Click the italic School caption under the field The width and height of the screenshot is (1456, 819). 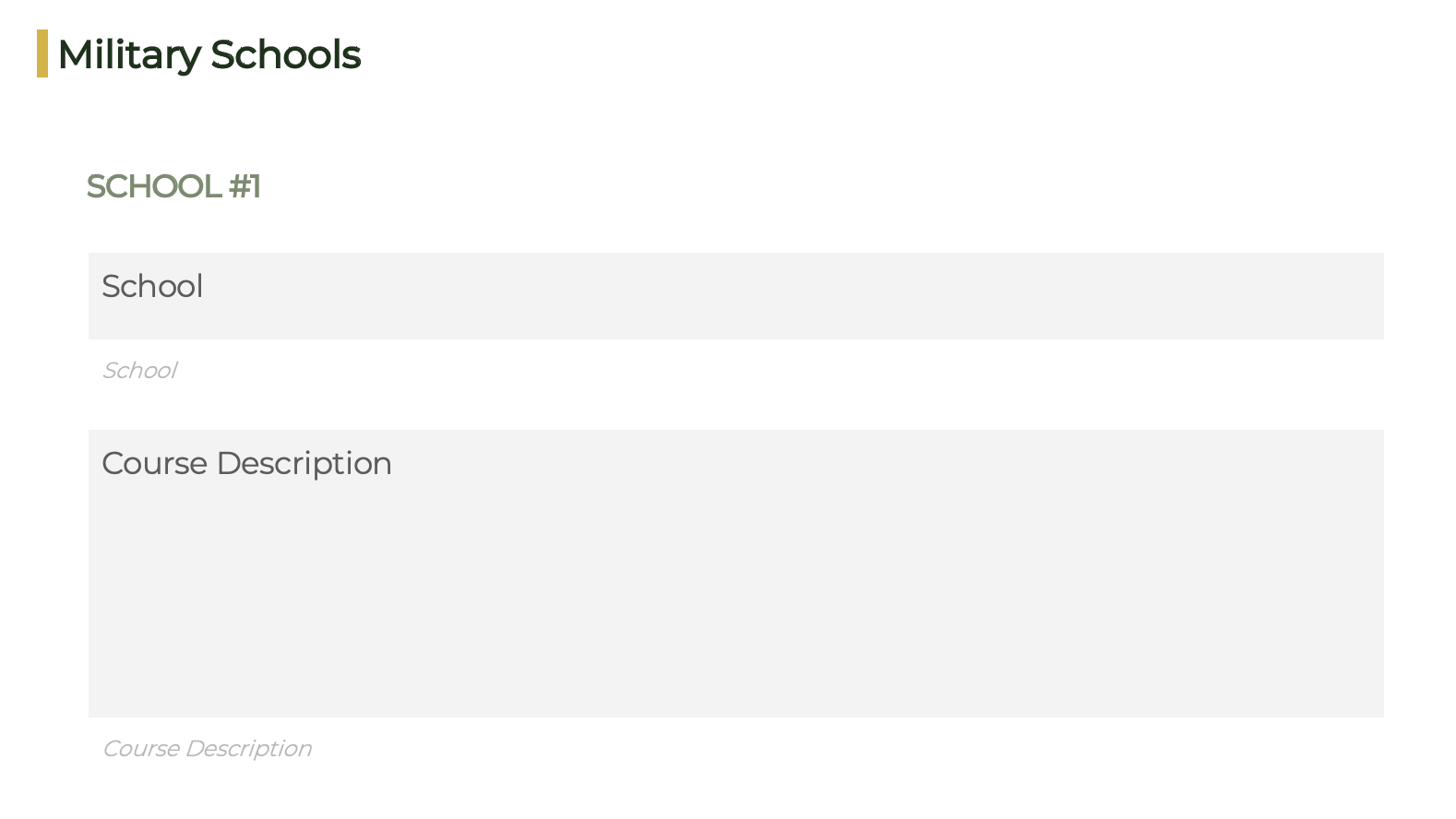pyautogui.click(x=139, y=370)
